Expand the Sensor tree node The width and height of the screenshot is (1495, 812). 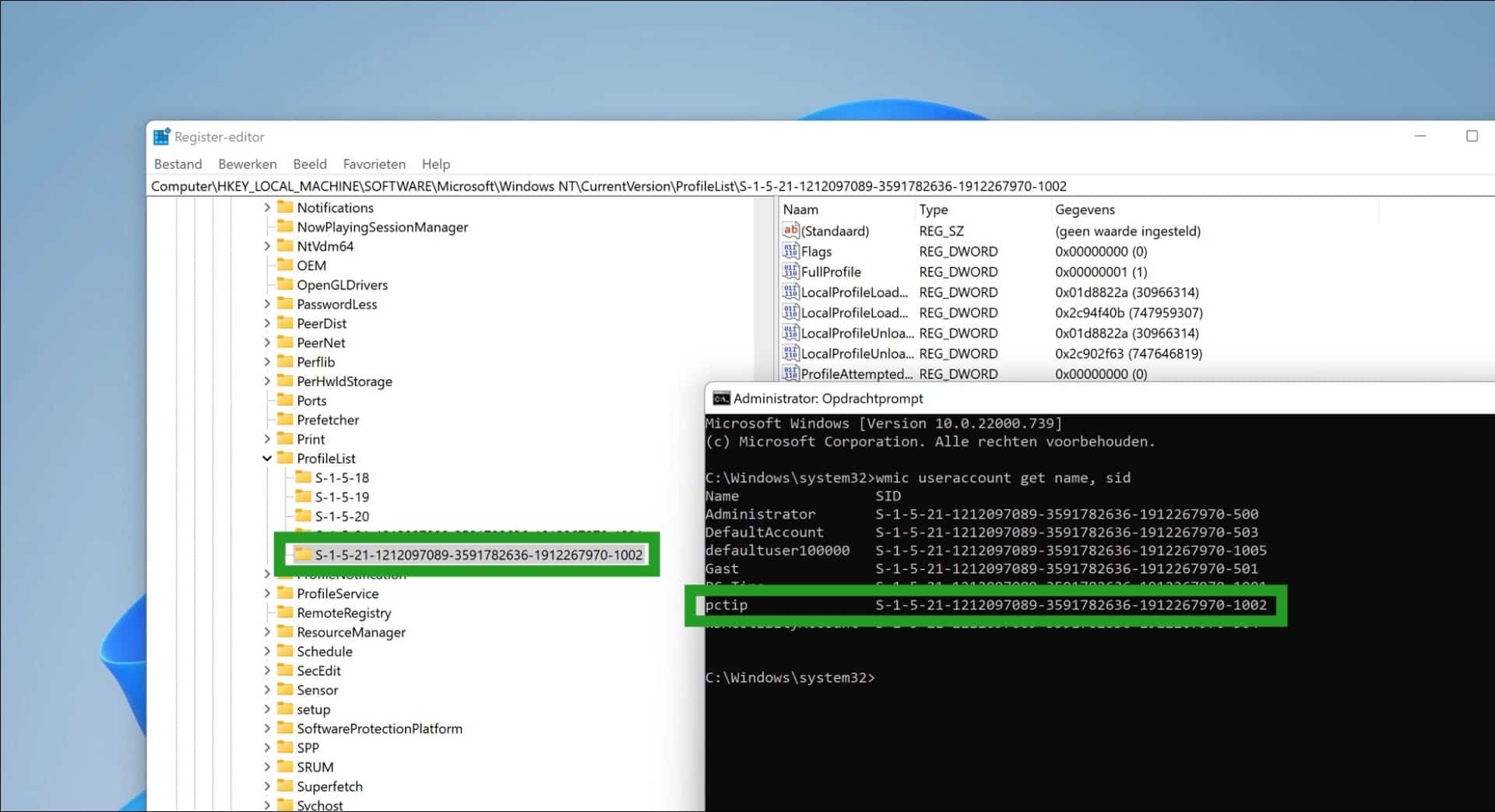tap(267, 689)
